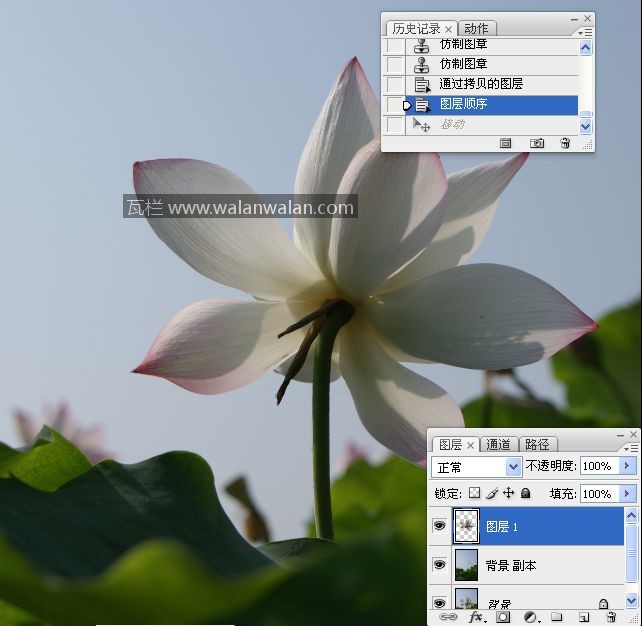Toggle visibility of 背景 副本 layer
This screenshot has height=626, width=642.
tap(440, 565)
